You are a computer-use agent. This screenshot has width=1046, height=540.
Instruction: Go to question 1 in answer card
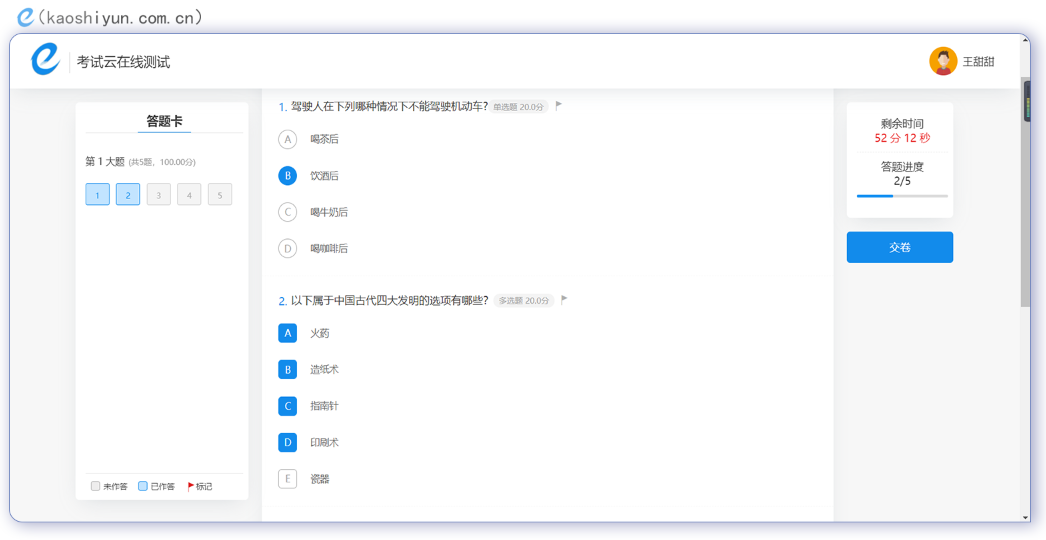pyautogui.click(x=97, y=194)
